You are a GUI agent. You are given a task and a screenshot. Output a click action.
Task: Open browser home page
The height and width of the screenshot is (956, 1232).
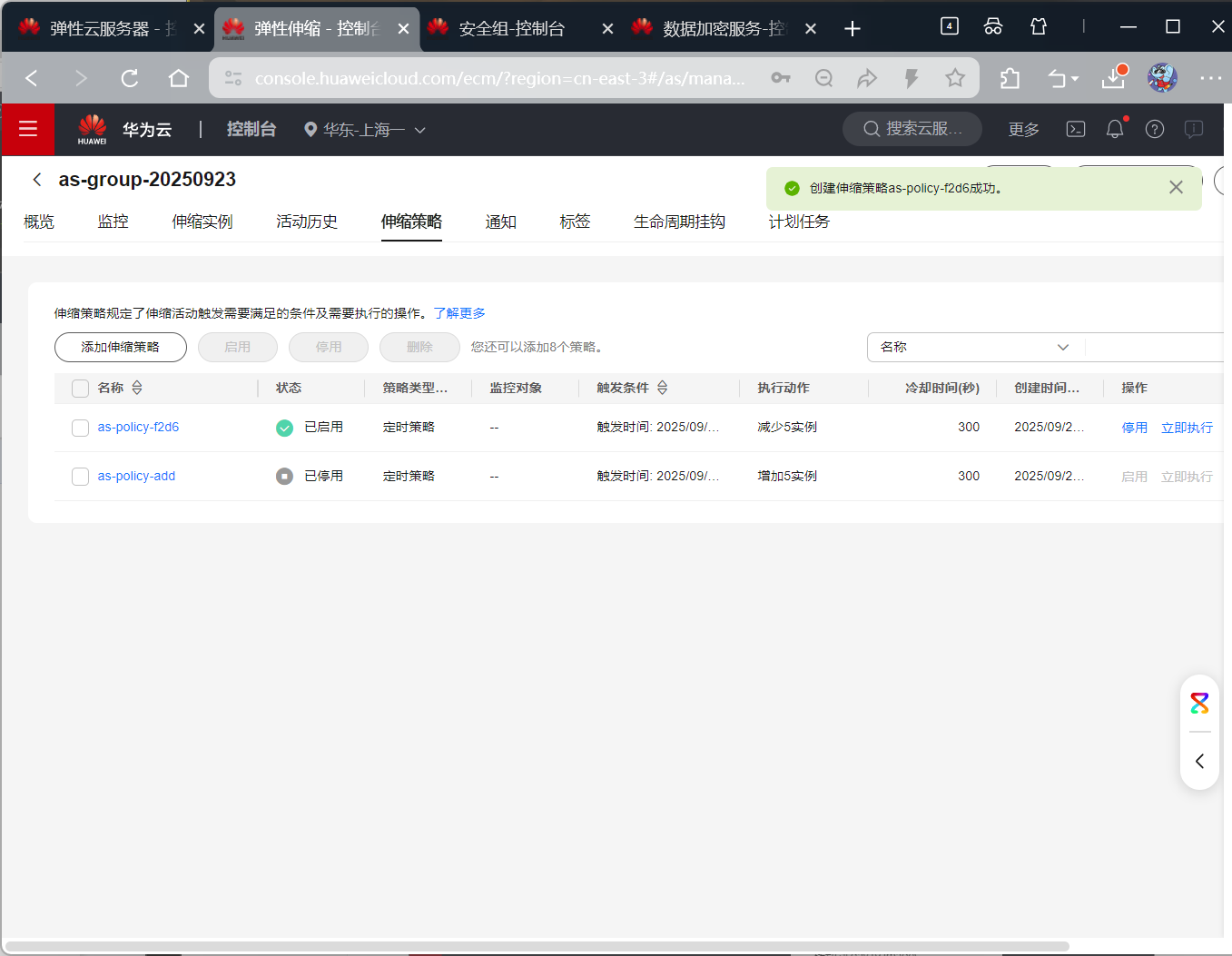pyautogui.click(x=179, y=78)
